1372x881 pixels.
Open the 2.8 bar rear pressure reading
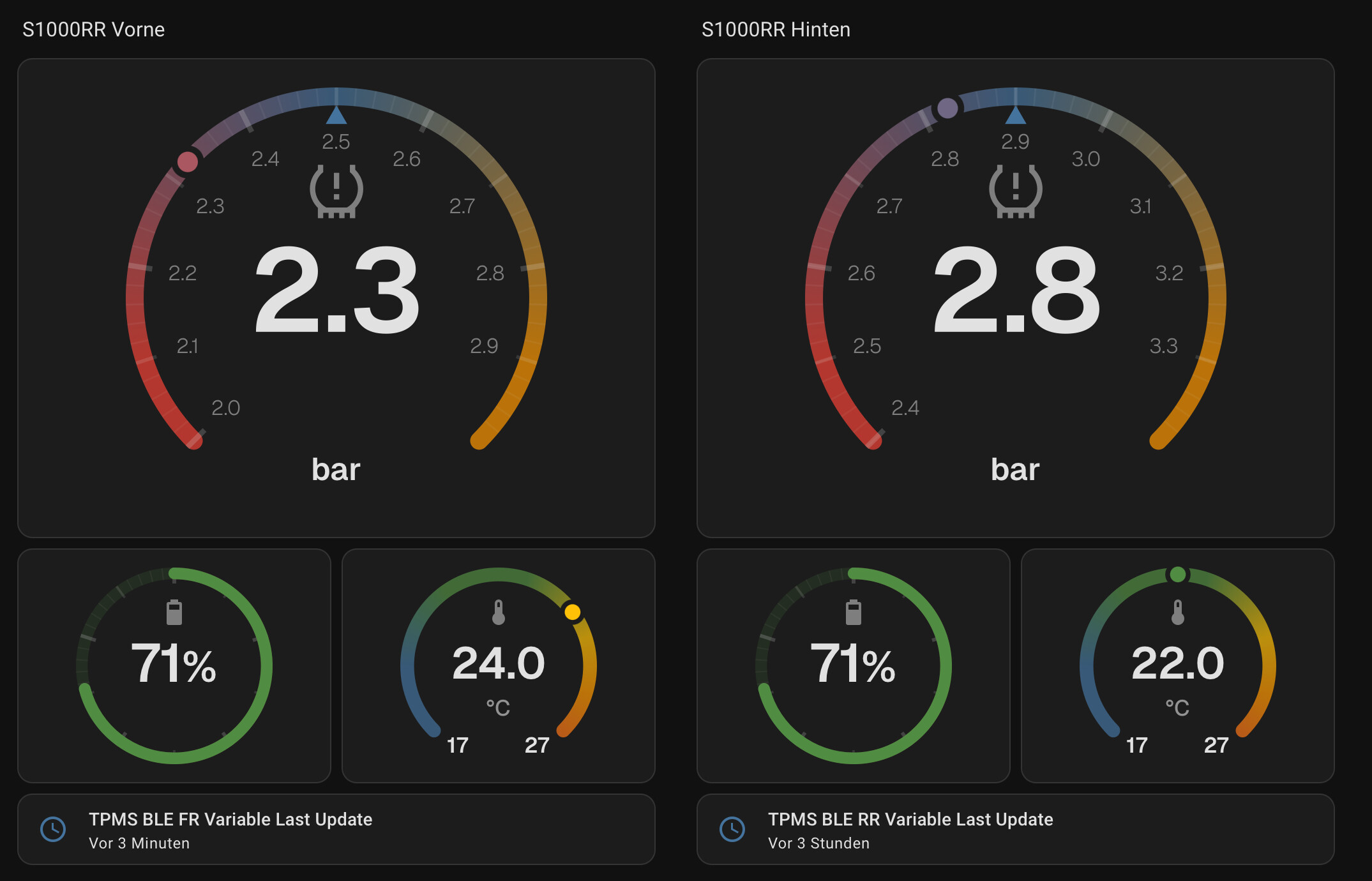point(1015,290)
